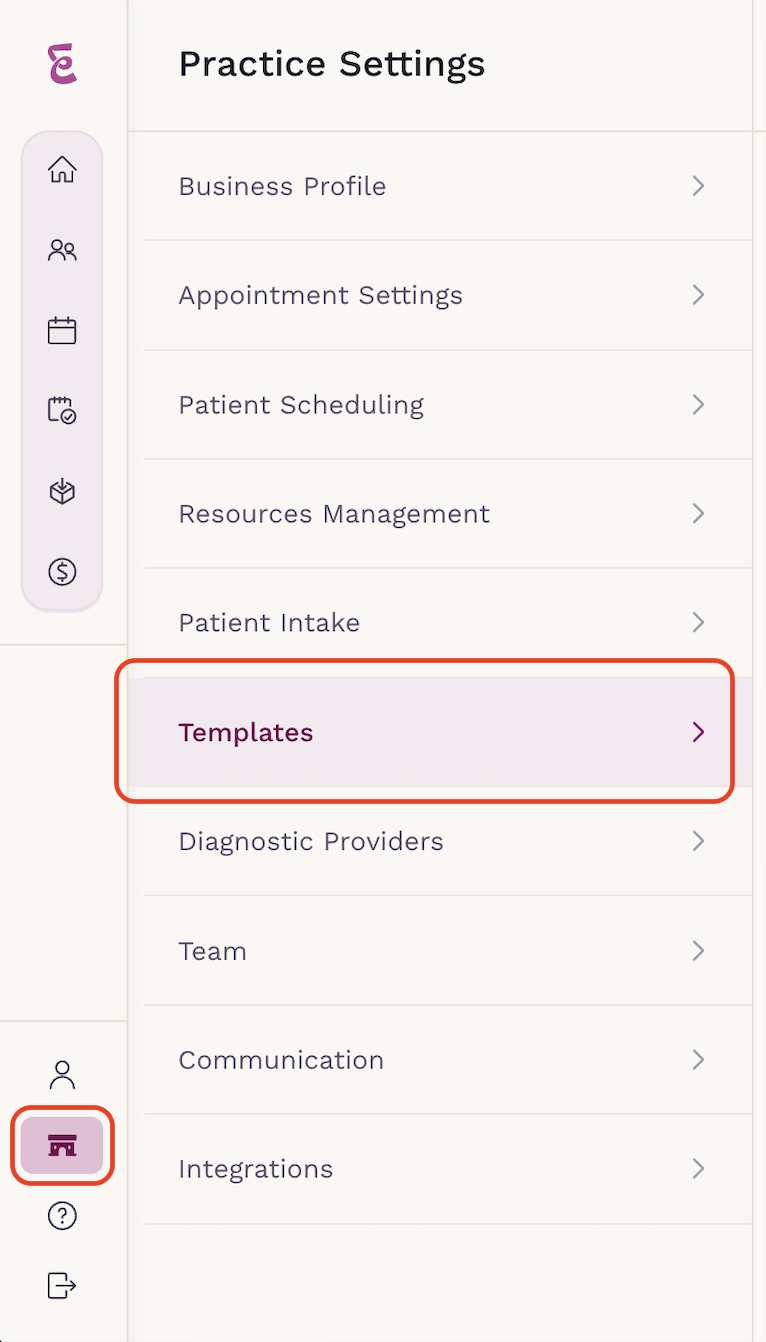Open the calendar with checkmark icon
The image size is (766, 1342).
pos(62,410)
